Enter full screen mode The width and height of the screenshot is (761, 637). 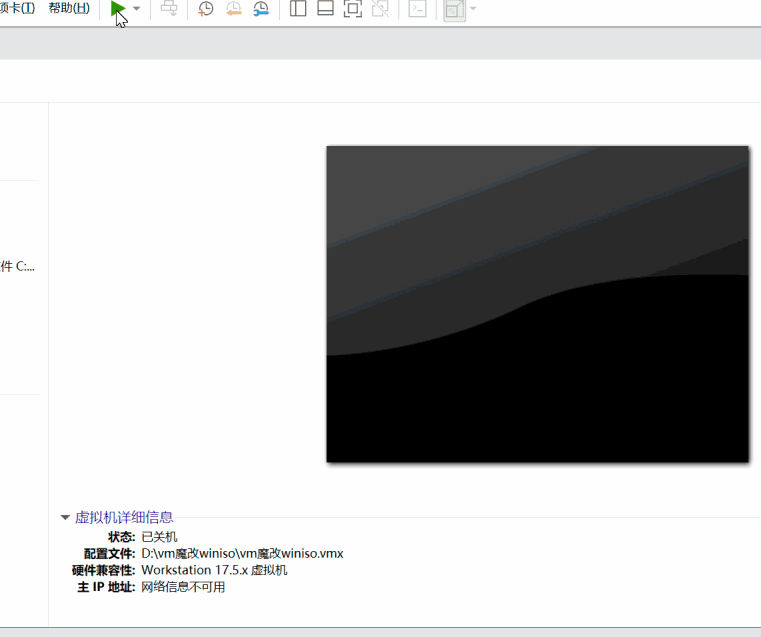pos(353,9)
